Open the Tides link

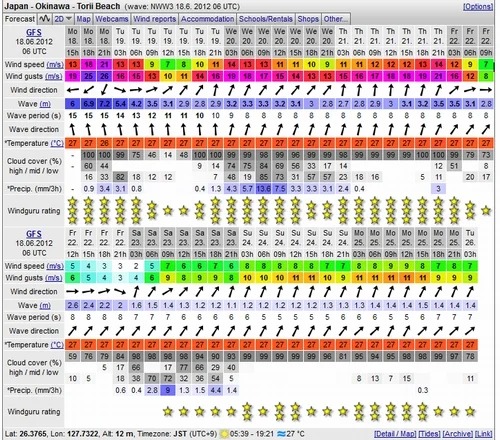coord(429,434)
